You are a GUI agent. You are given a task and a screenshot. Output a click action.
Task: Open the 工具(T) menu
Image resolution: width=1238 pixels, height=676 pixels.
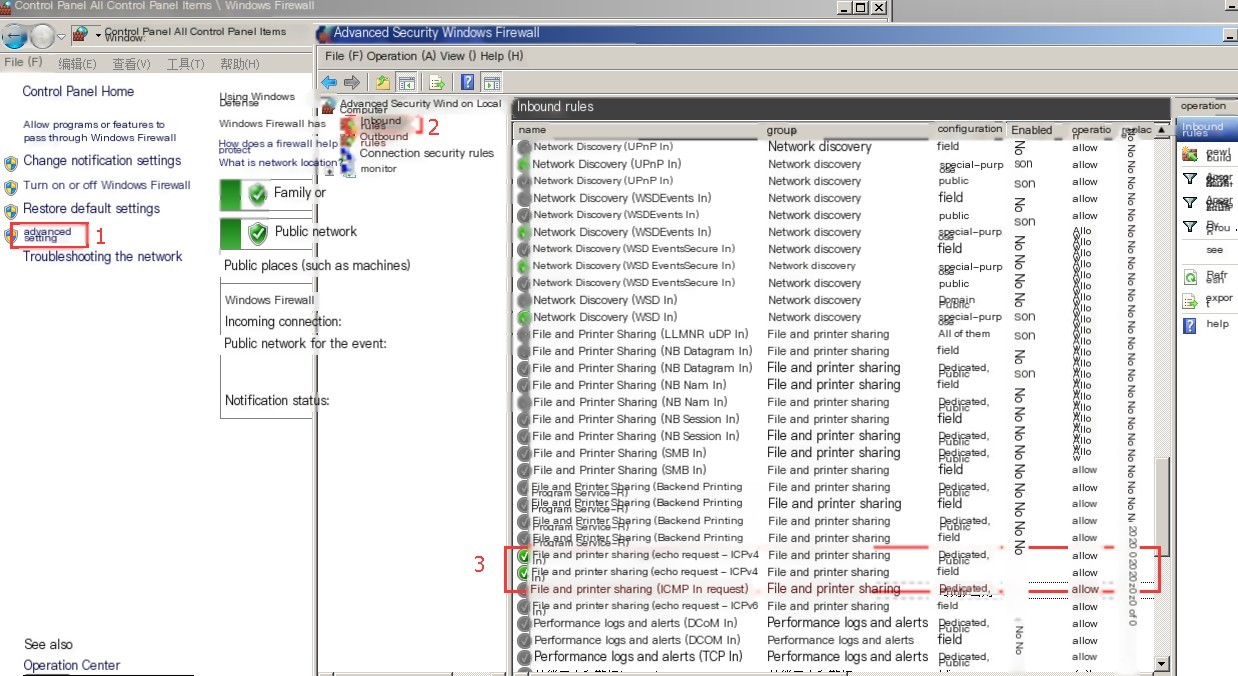coord(185,64)
